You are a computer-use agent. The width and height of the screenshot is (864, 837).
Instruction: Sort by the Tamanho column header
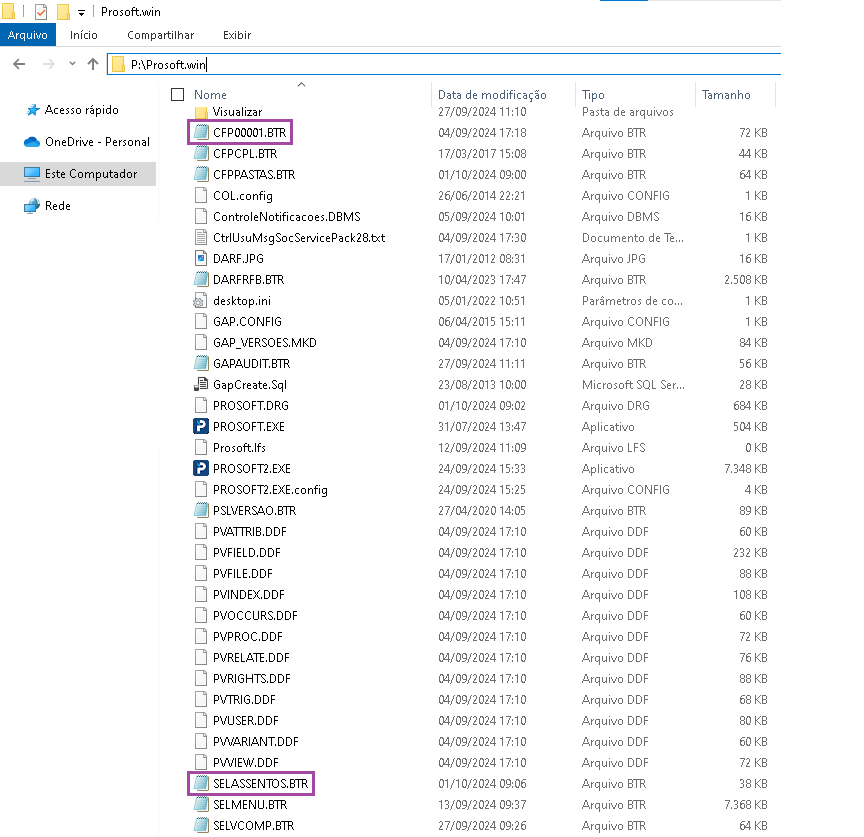726,95
